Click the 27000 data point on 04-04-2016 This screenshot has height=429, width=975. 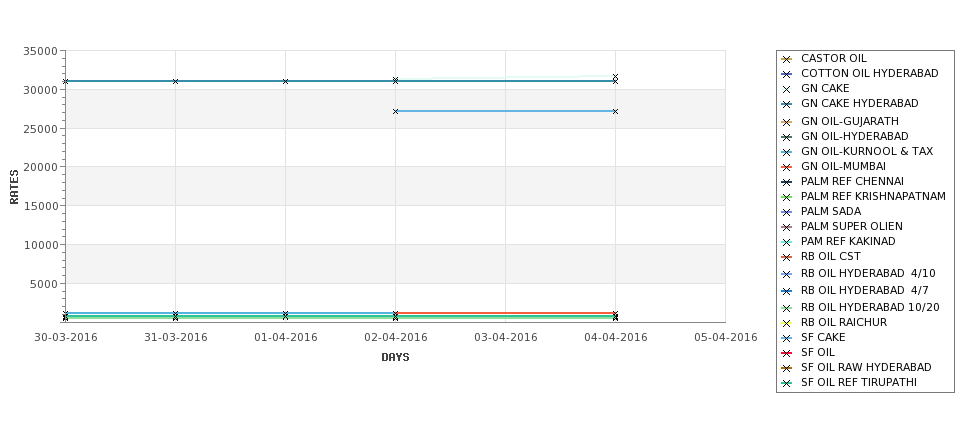[x=616, y=111]
